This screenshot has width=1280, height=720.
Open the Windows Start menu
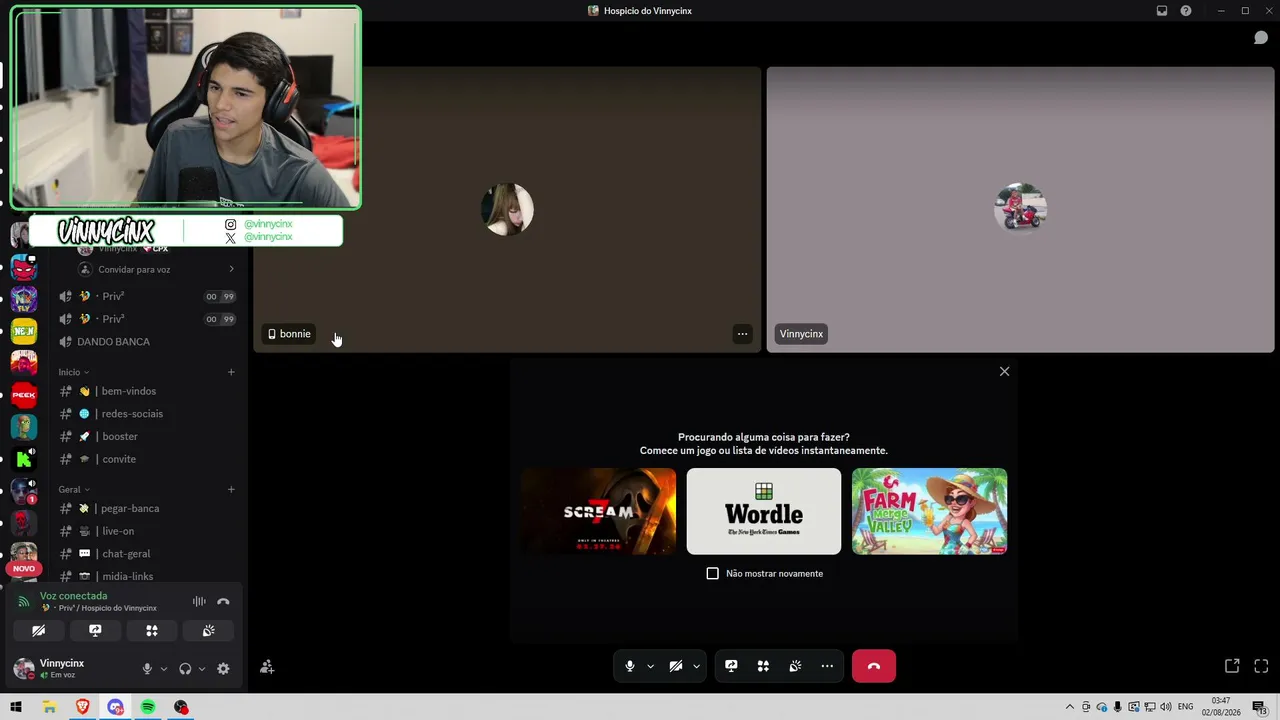coord(16,707)
